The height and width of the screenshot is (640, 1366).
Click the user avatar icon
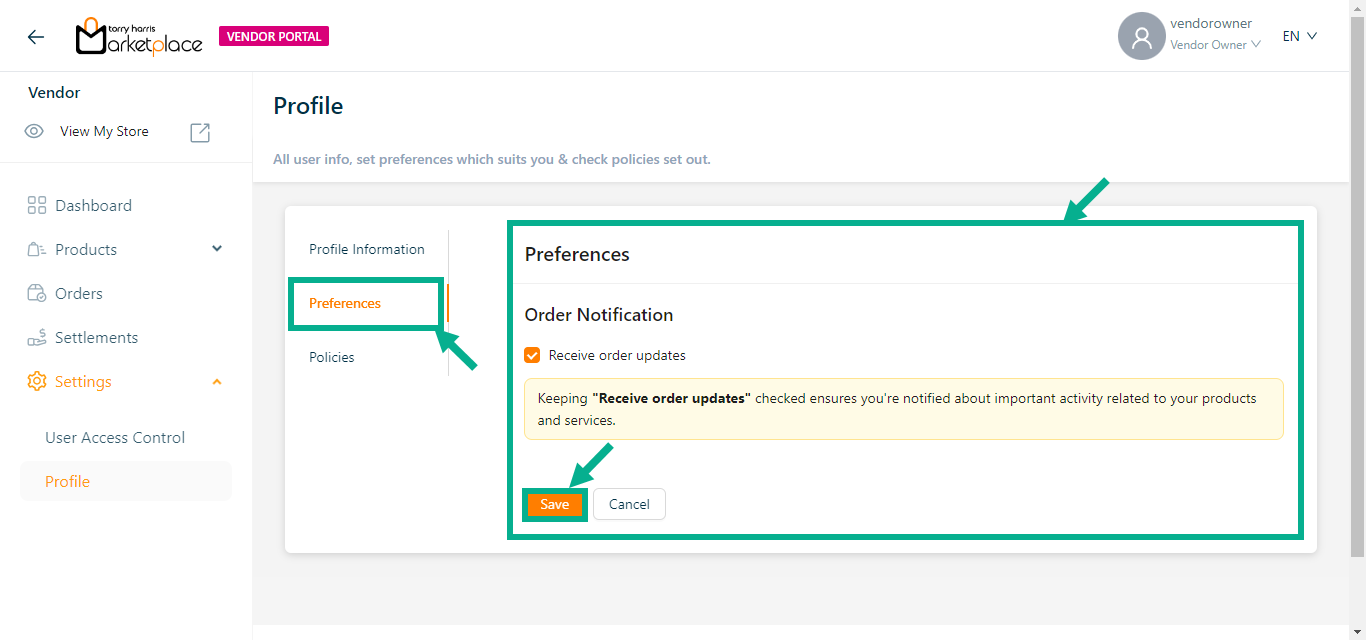(1141, 37)
